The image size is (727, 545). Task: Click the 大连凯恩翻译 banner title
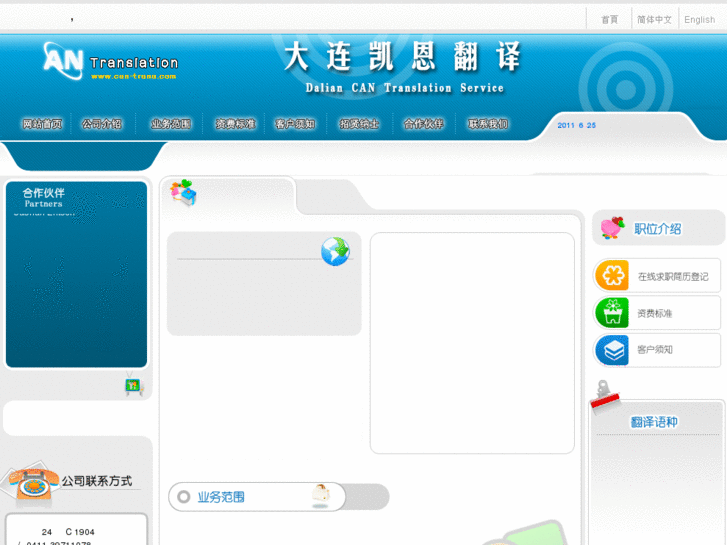(x=402, y=57)
